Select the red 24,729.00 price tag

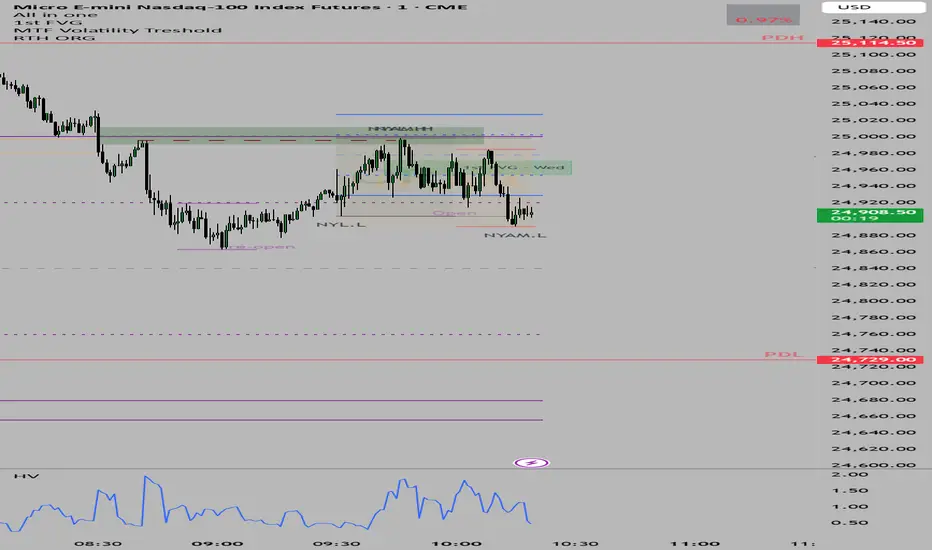(870, 360)
